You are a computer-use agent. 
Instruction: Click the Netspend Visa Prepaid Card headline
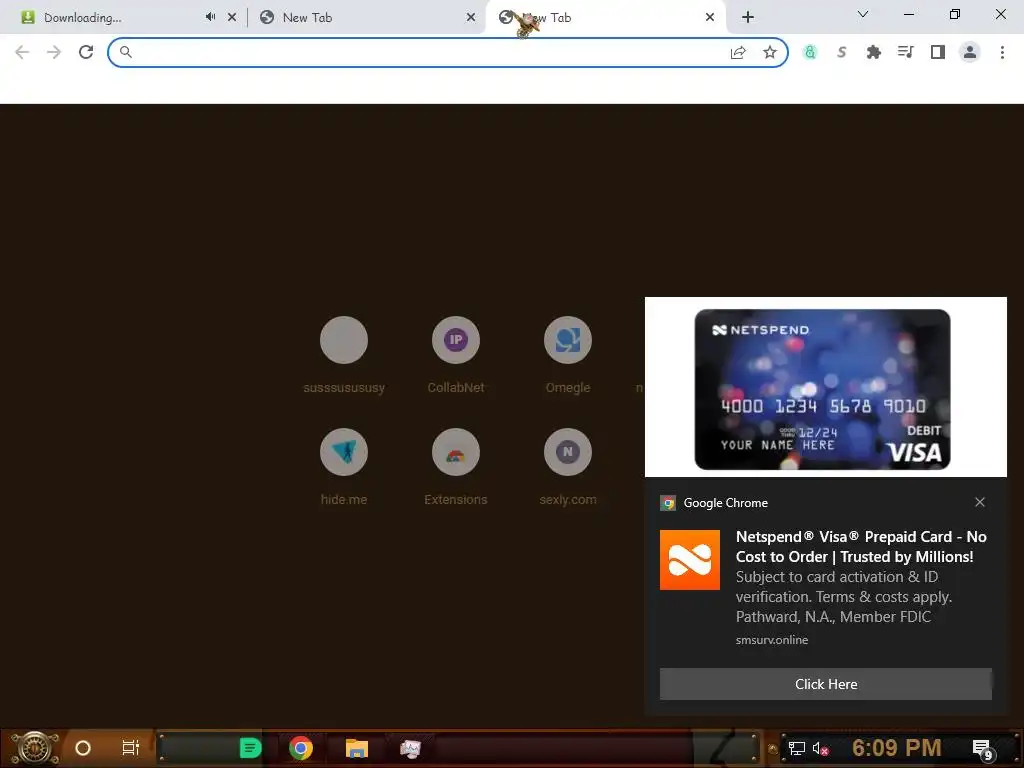(861, 547)
